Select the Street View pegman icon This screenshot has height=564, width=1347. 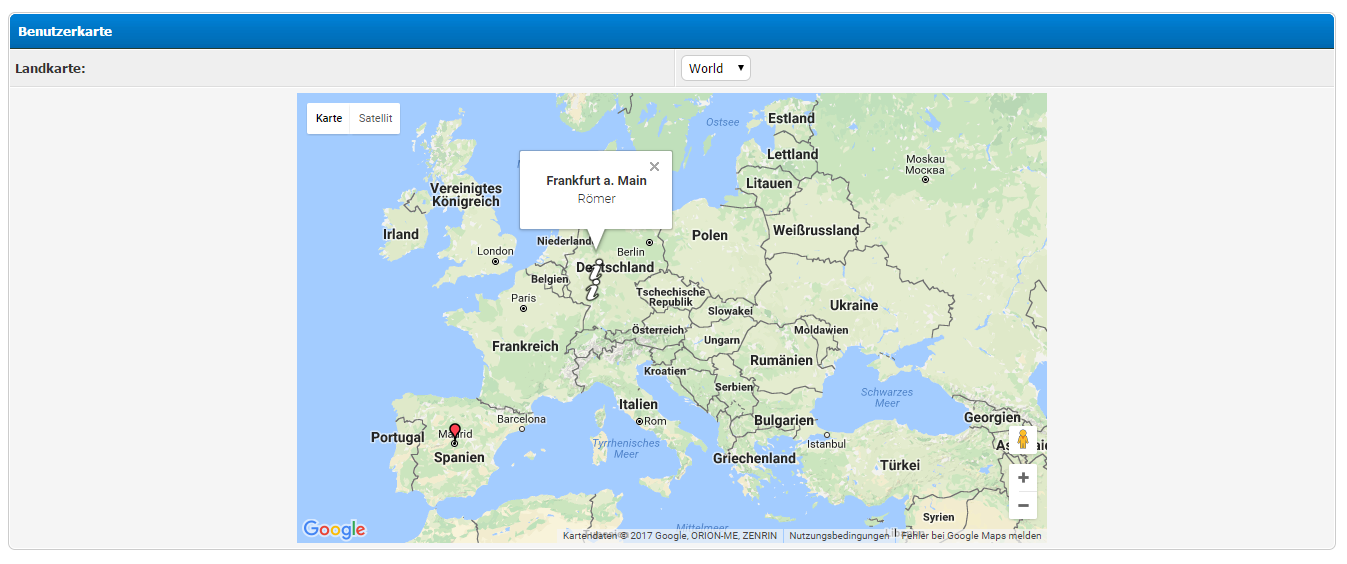[1023, 439]
